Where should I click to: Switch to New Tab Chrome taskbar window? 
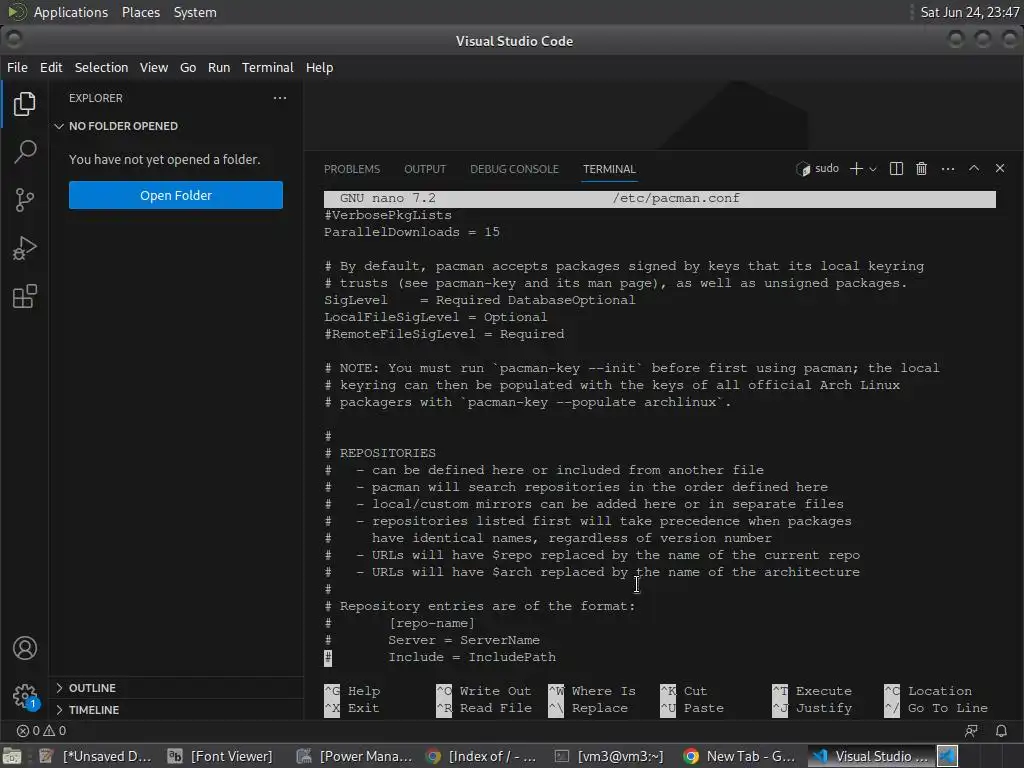coord(739,756)
